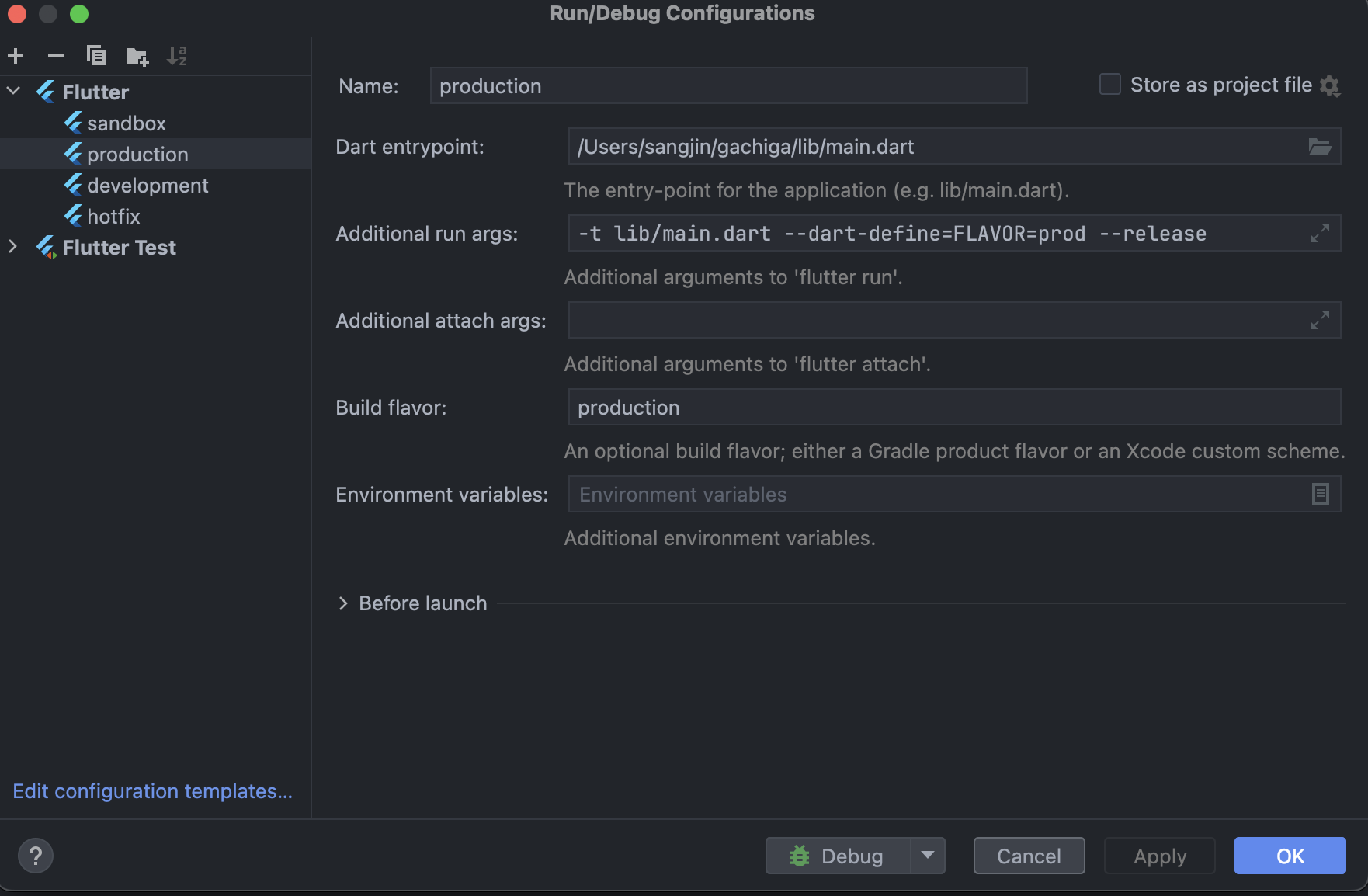The width and height of the screenshot is (1368, 896).
Task: Expand the Additional attach args field
Action: (x=1320, y=320)
